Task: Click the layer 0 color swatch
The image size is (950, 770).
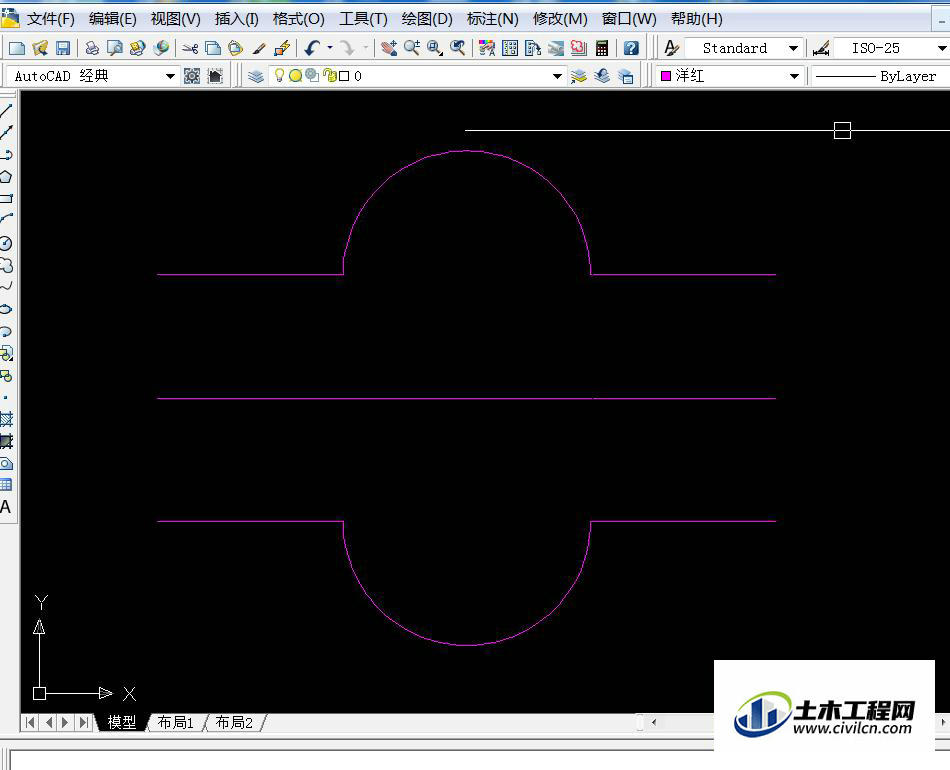Action: (344, 76)
